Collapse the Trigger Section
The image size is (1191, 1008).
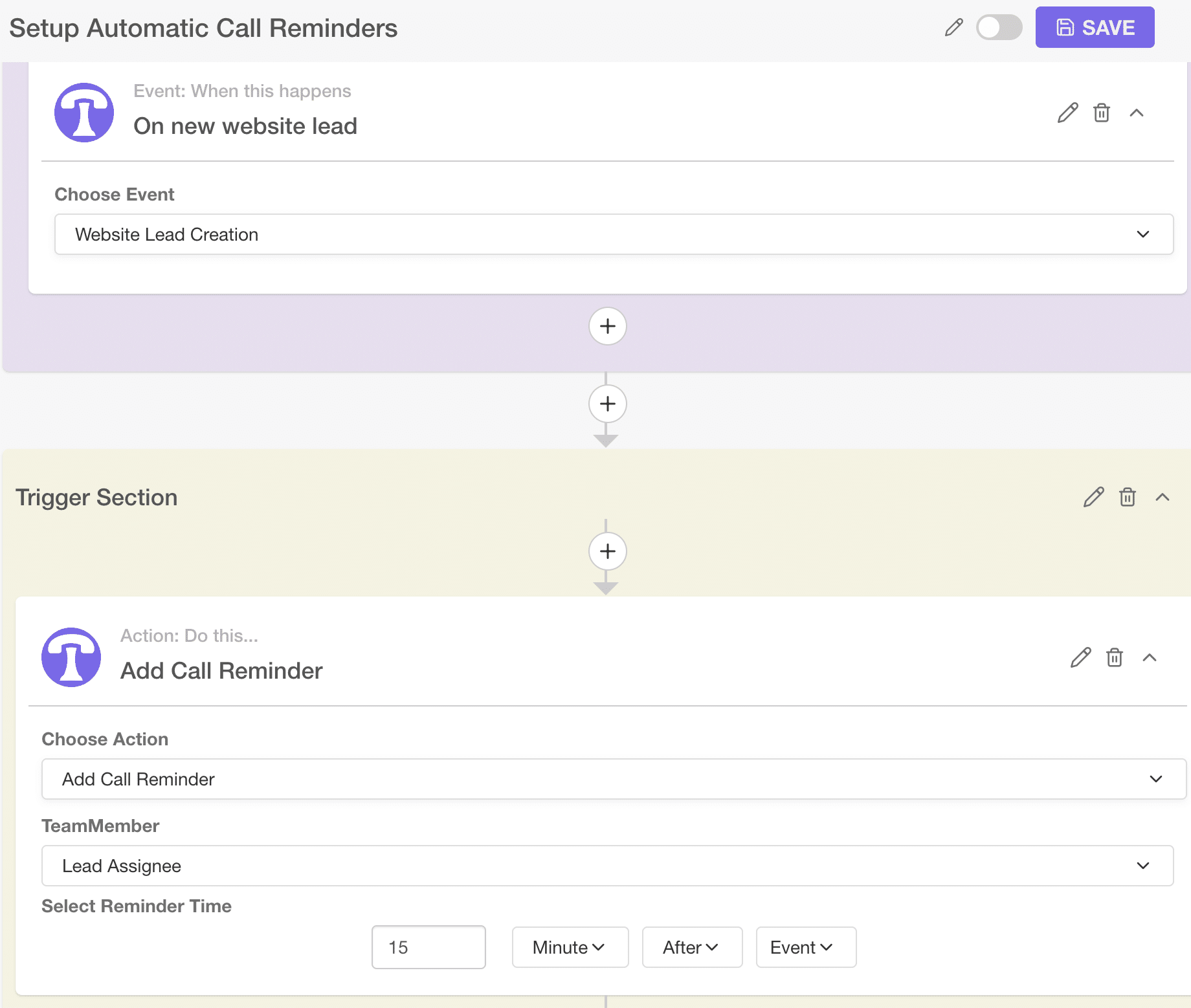(1162, 497)
